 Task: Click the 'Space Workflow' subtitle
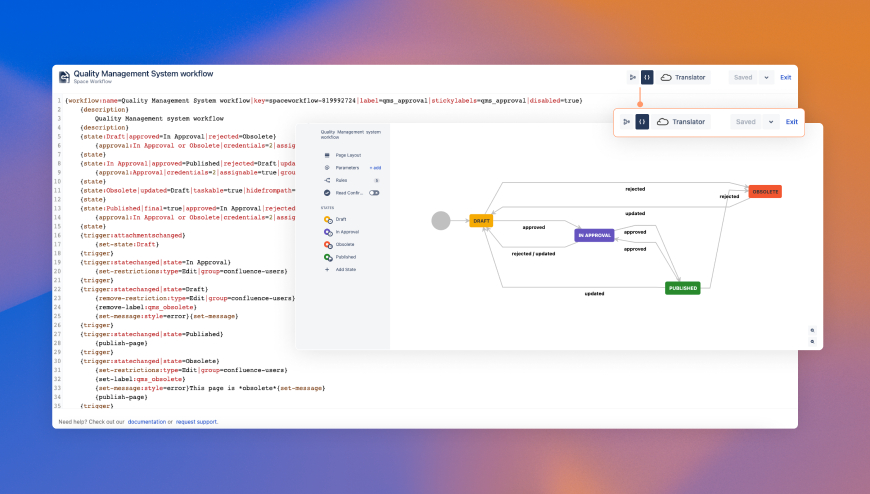coord(93,82)
